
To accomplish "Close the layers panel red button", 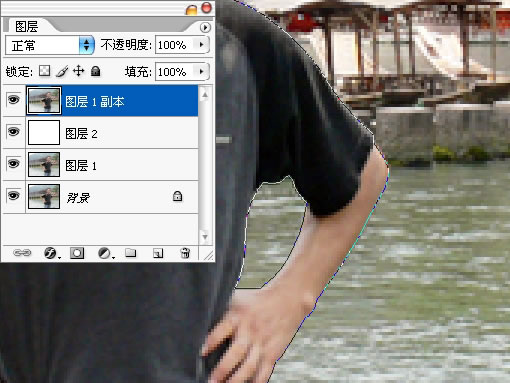I will click(x=207, y=8).
